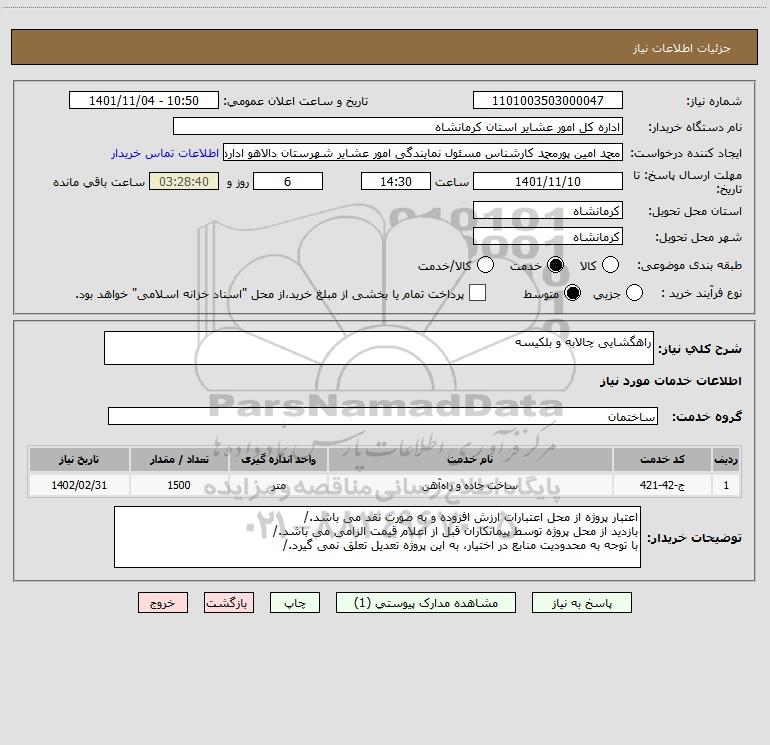Click the توضیحات خریدار notes text area

pos(377,537)
